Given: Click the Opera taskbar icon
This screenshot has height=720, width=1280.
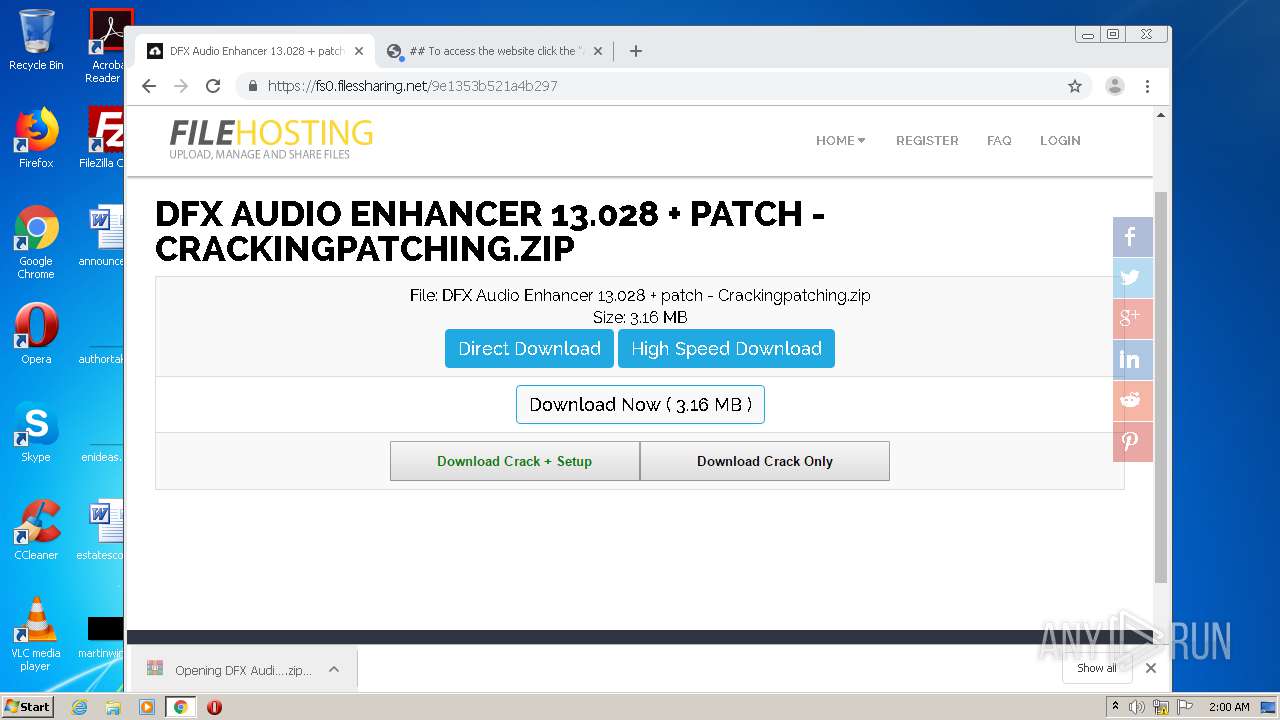Looking at the screenshot, I should [214, 707].
